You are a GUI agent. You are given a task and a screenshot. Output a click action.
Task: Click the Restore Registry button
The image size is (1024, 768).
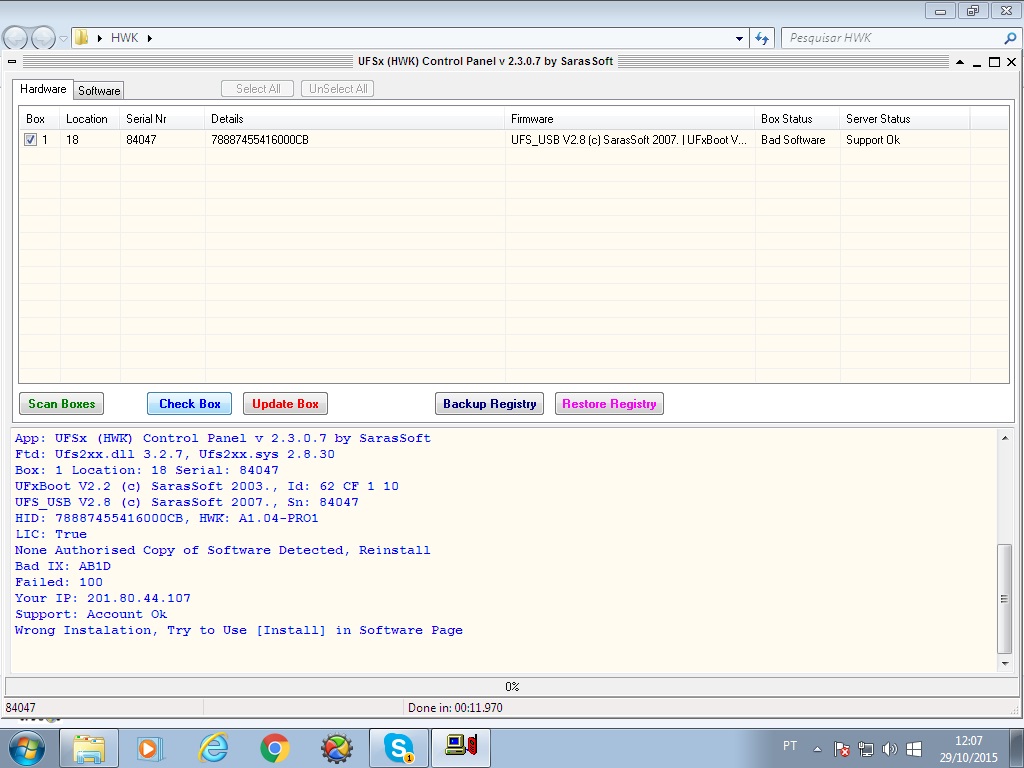tap(609, 404)
